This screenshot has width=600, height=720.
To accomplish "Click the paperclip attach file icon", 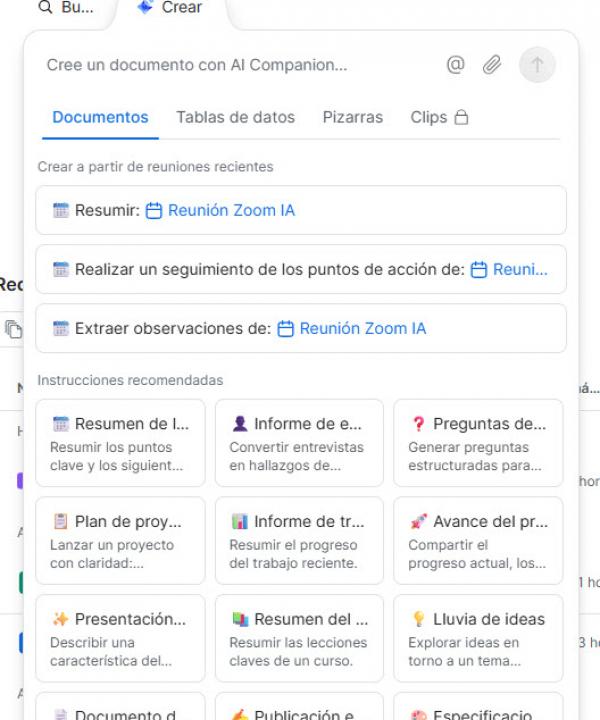I will 491,65.
